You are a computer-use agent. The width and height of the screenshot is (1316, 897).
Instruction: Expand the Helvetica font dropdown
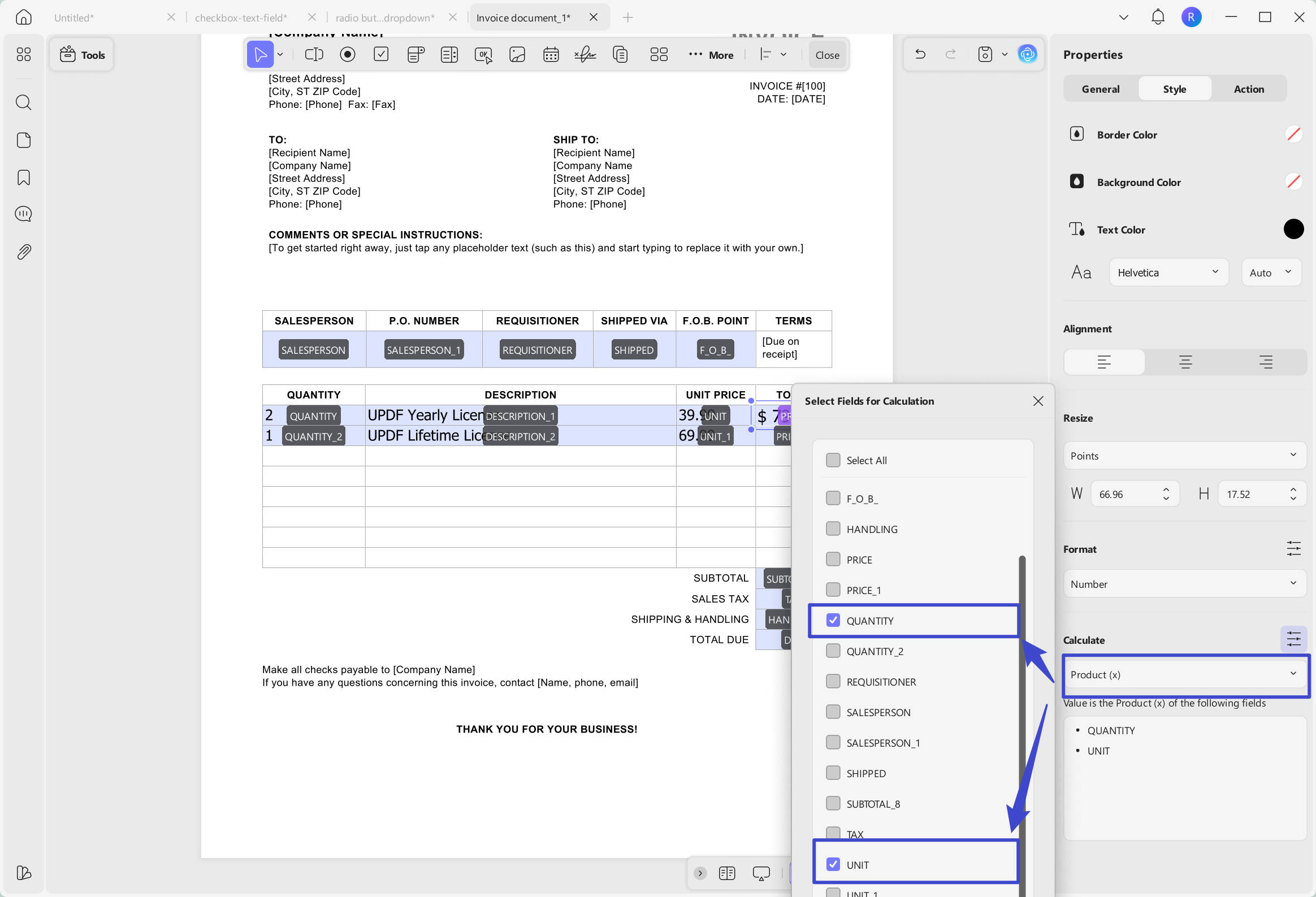(1168, 272)
